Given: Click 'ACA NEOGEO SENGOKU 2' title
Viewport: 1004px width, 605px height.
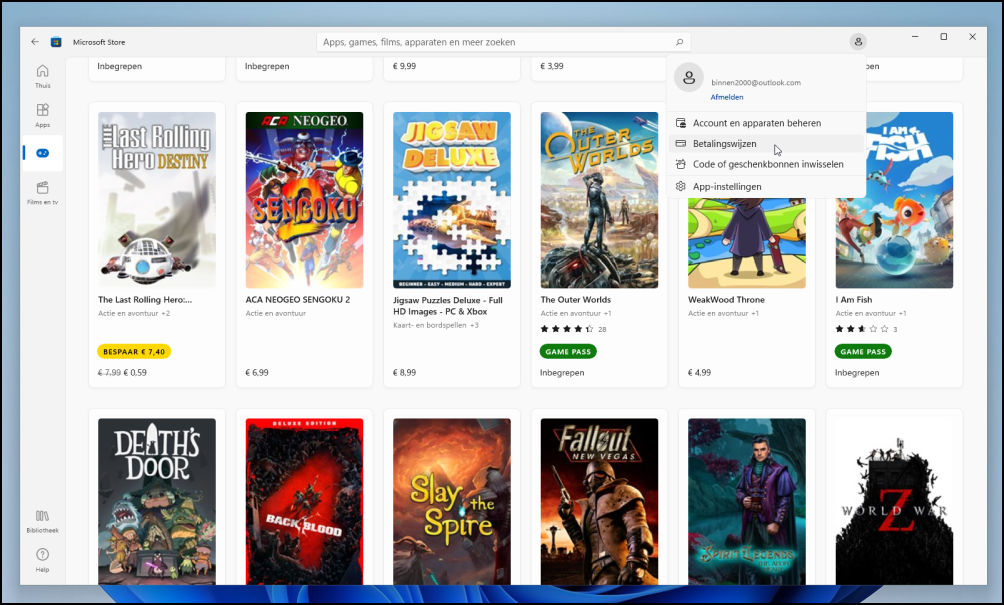Looking at the screenshot, I should coord(298,300).
